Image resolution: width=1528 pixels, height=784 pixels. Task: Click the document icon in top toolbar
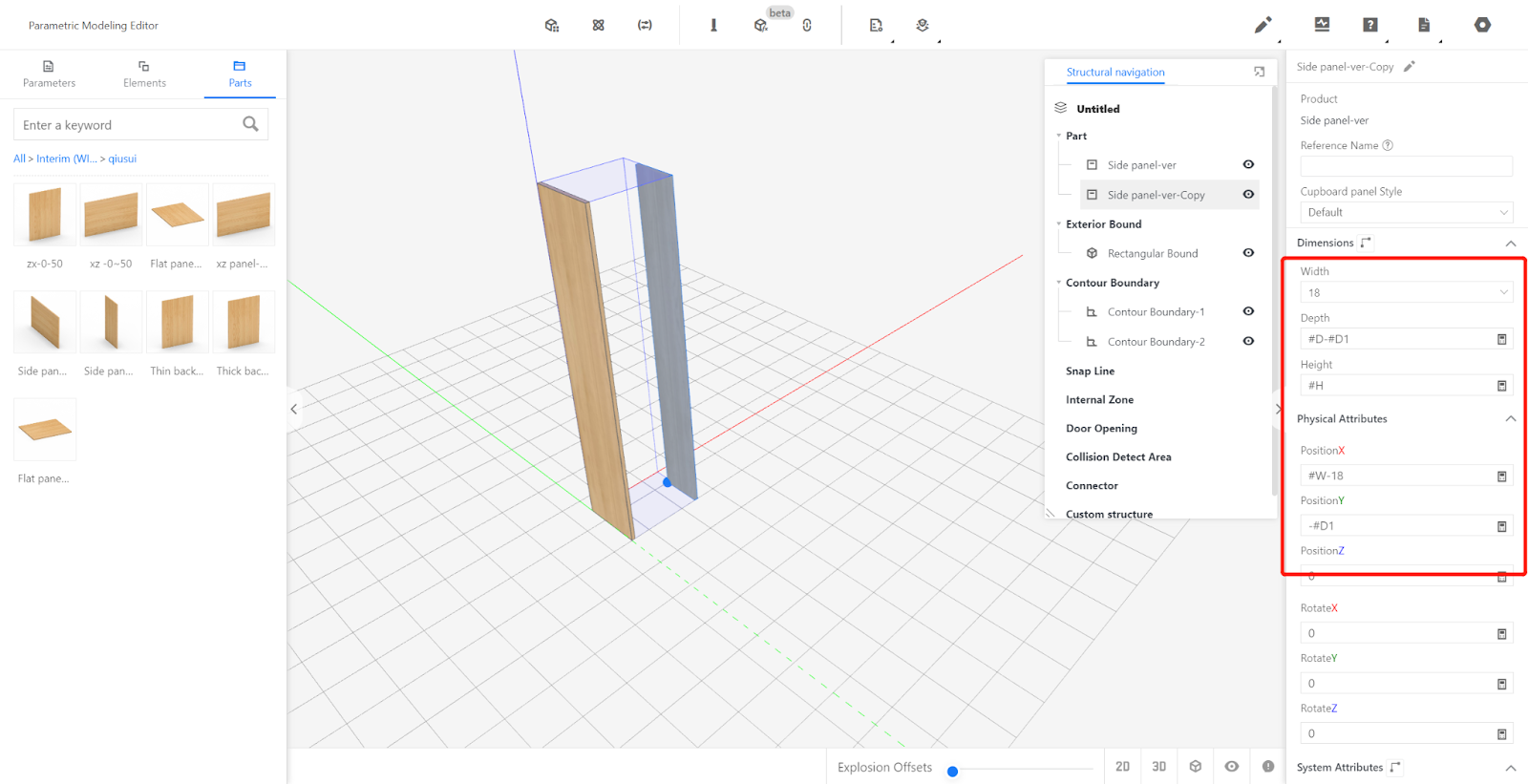coord(1423,25)
